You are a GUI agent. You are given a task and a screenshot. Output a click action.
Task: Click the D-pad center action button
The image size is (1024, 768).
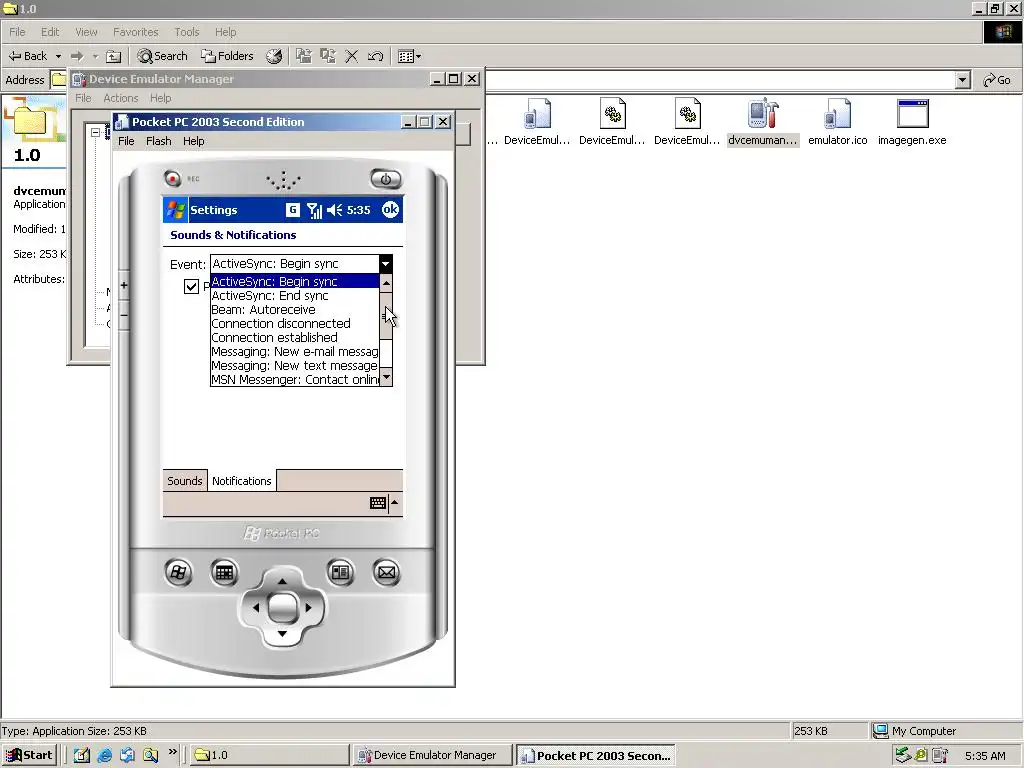point(282,607)
